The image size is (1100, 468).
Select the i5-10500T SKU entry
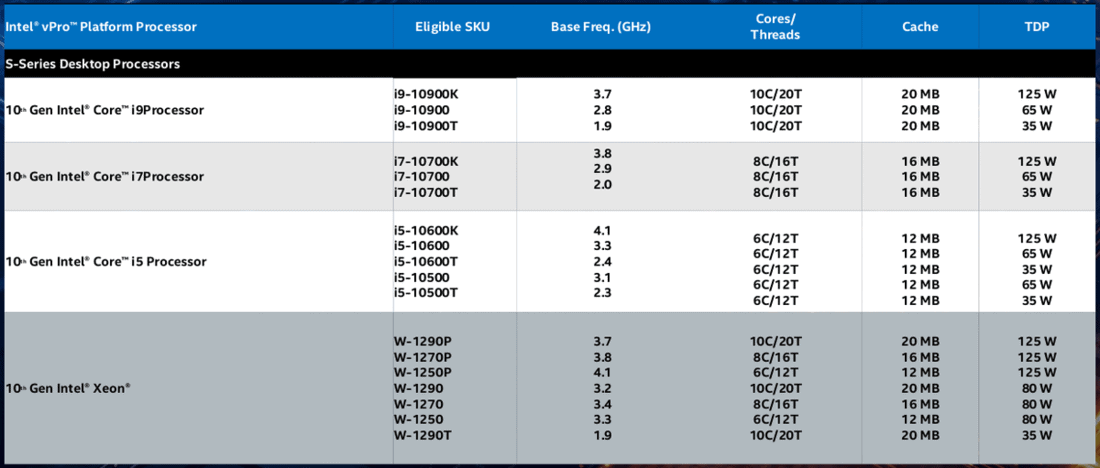(425, 293)
